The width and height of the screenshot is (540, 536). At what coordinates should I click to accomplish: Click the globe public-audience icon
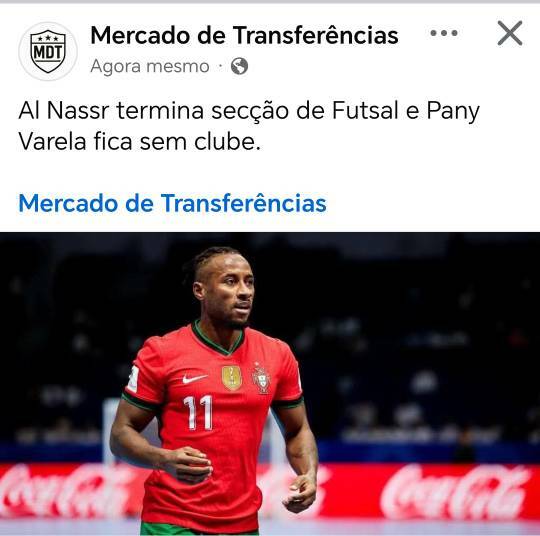[239, 66]
